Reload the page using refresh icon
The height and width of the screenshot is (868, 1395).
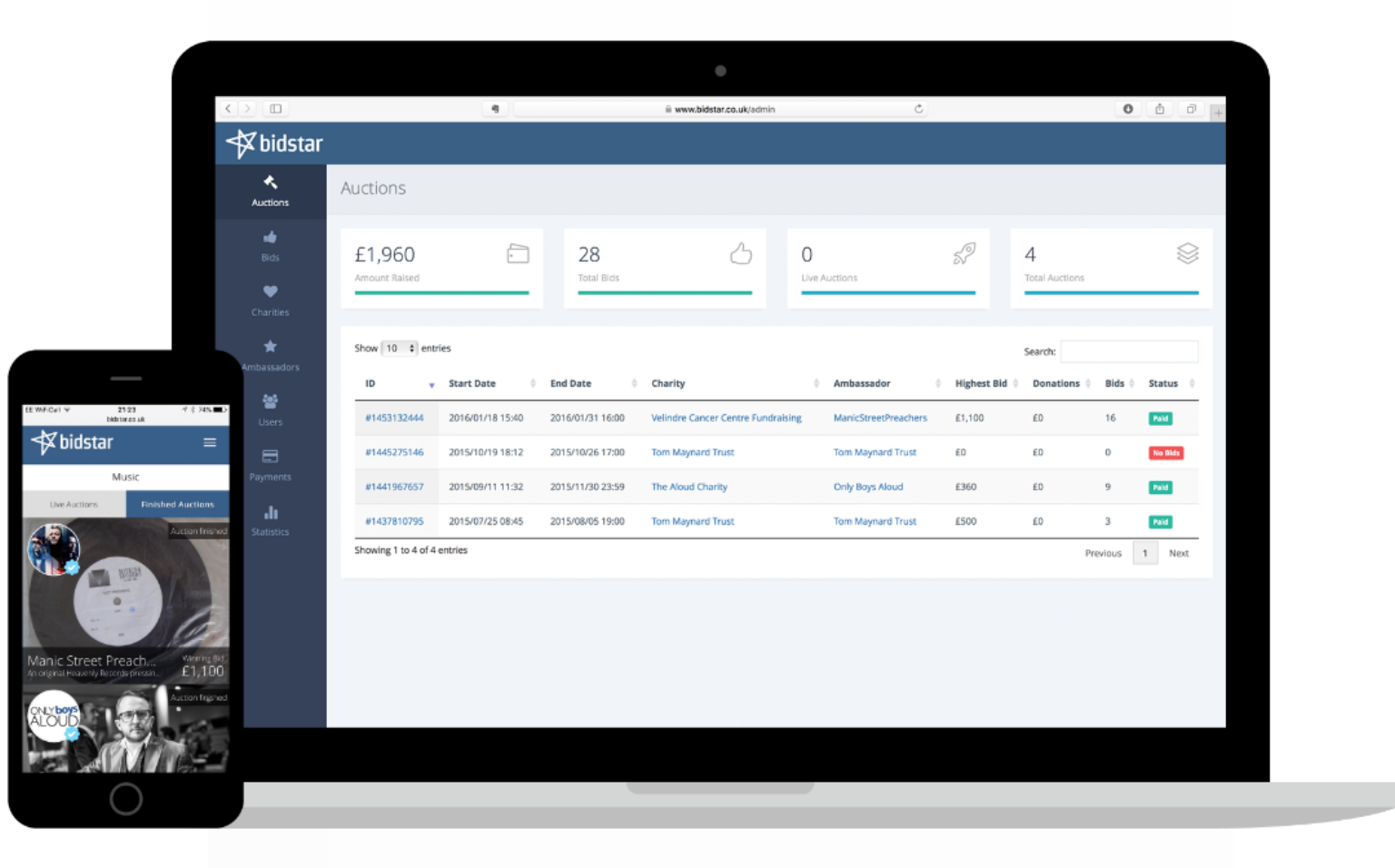(x=918, y=109)
